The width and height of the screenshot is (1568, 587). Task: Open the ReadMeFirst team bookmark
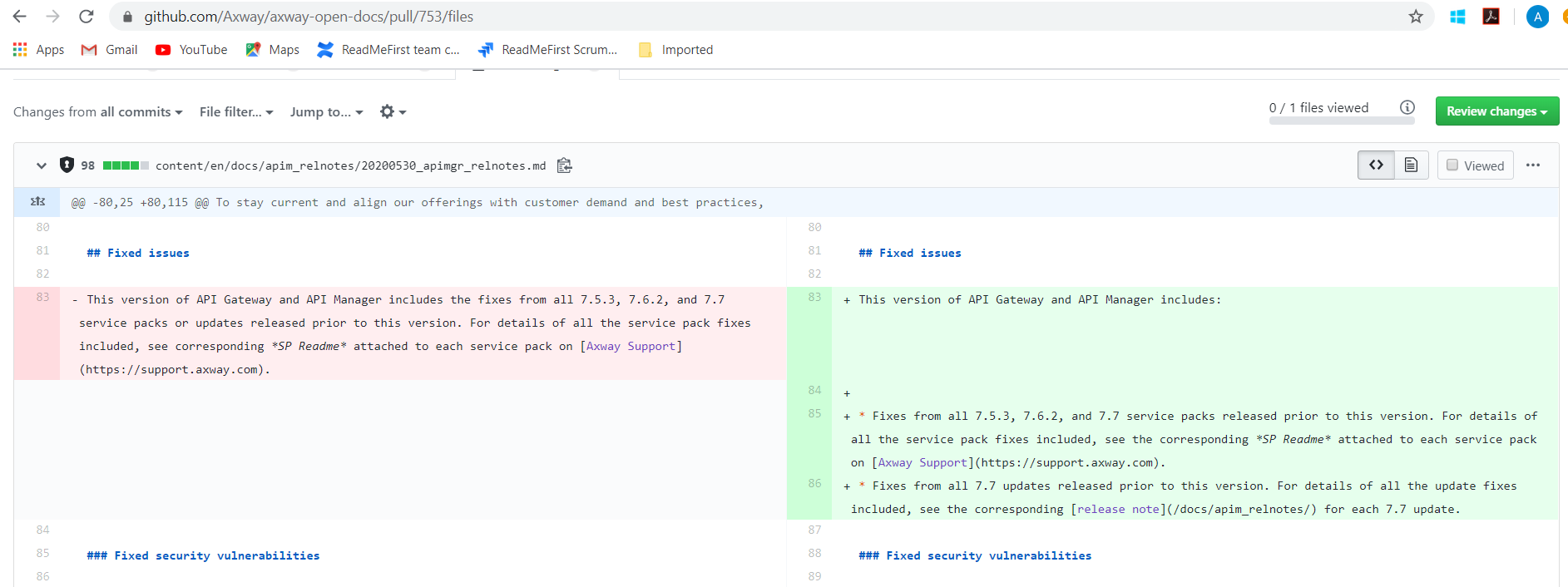tap(388, 50)
